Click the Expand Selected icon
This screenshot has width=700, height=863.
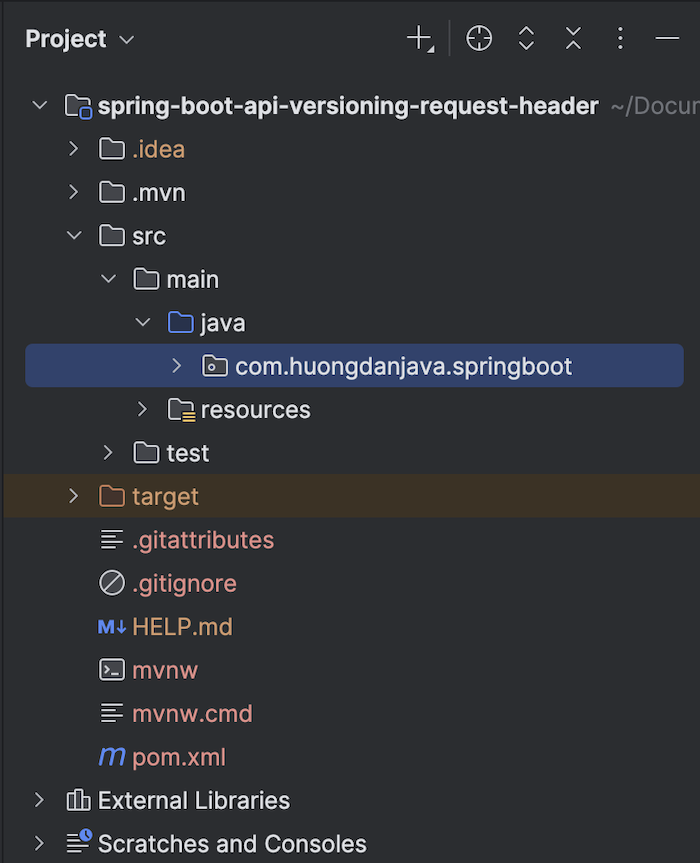526,39
